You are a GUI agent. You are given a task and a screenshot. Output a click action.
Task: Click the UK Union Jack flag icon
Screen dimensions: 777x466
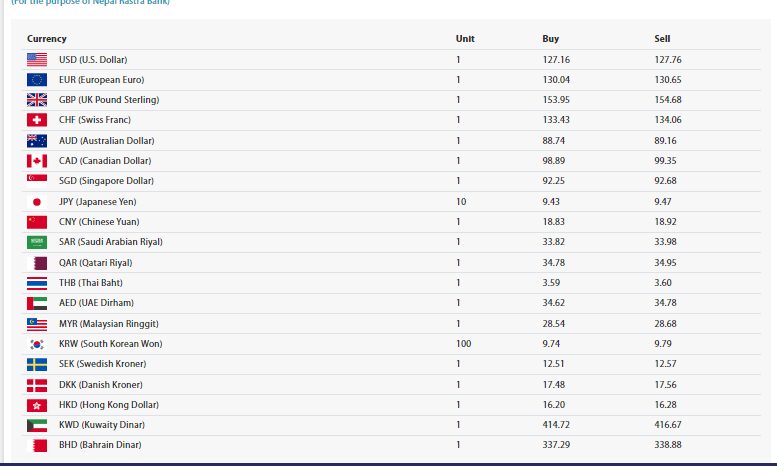click(37, 100)
